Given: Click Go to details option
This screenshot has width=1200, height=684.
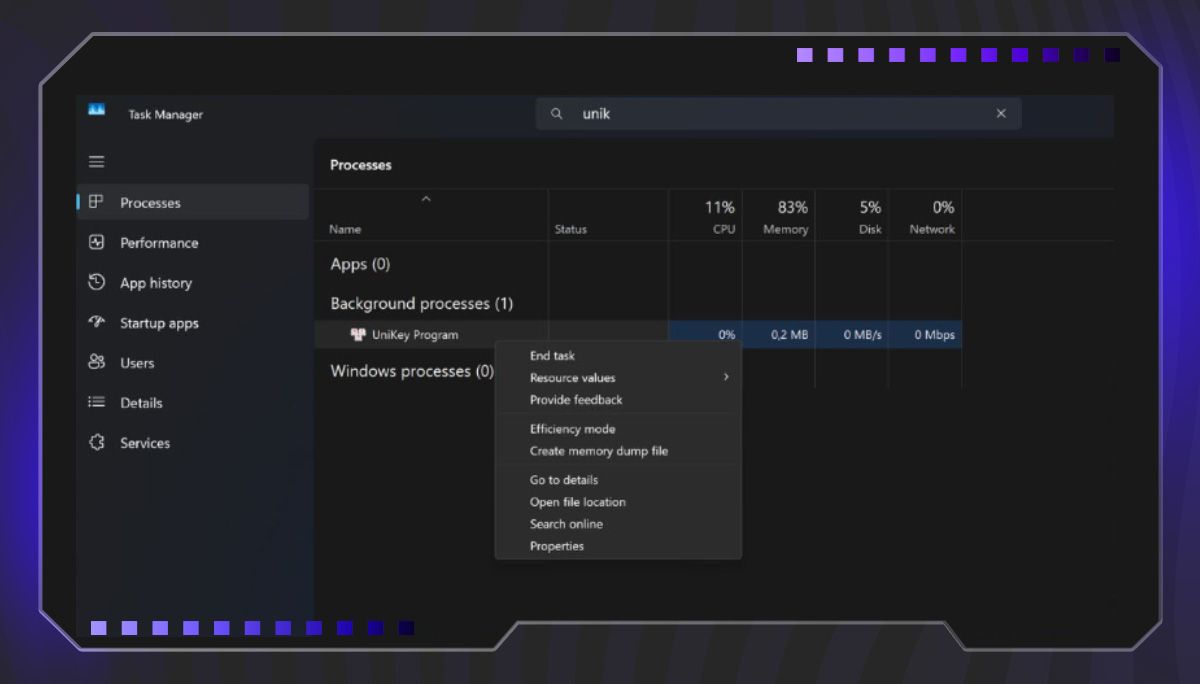Looking at the screenshot, I should coord(563,479).
